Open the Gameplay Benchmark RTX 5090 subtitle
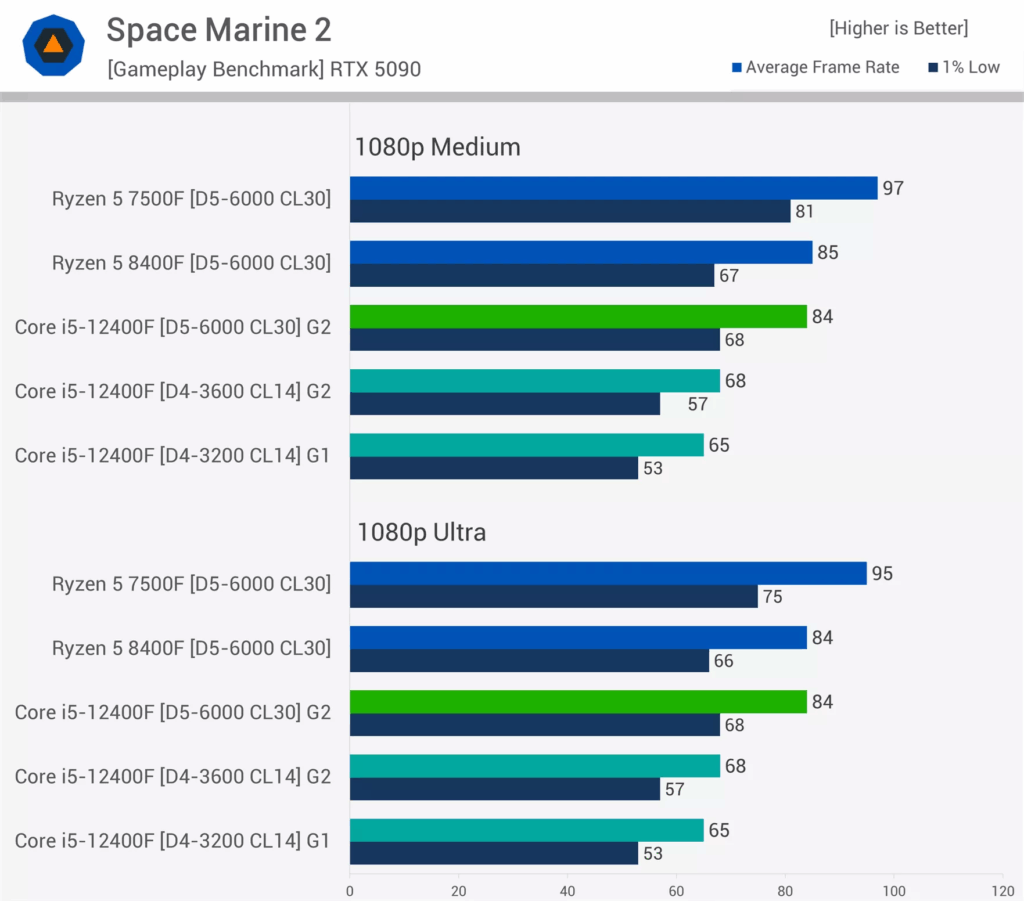Image resolution: width=1024 pixels, height=901 pixels. (x=264, y=69)
